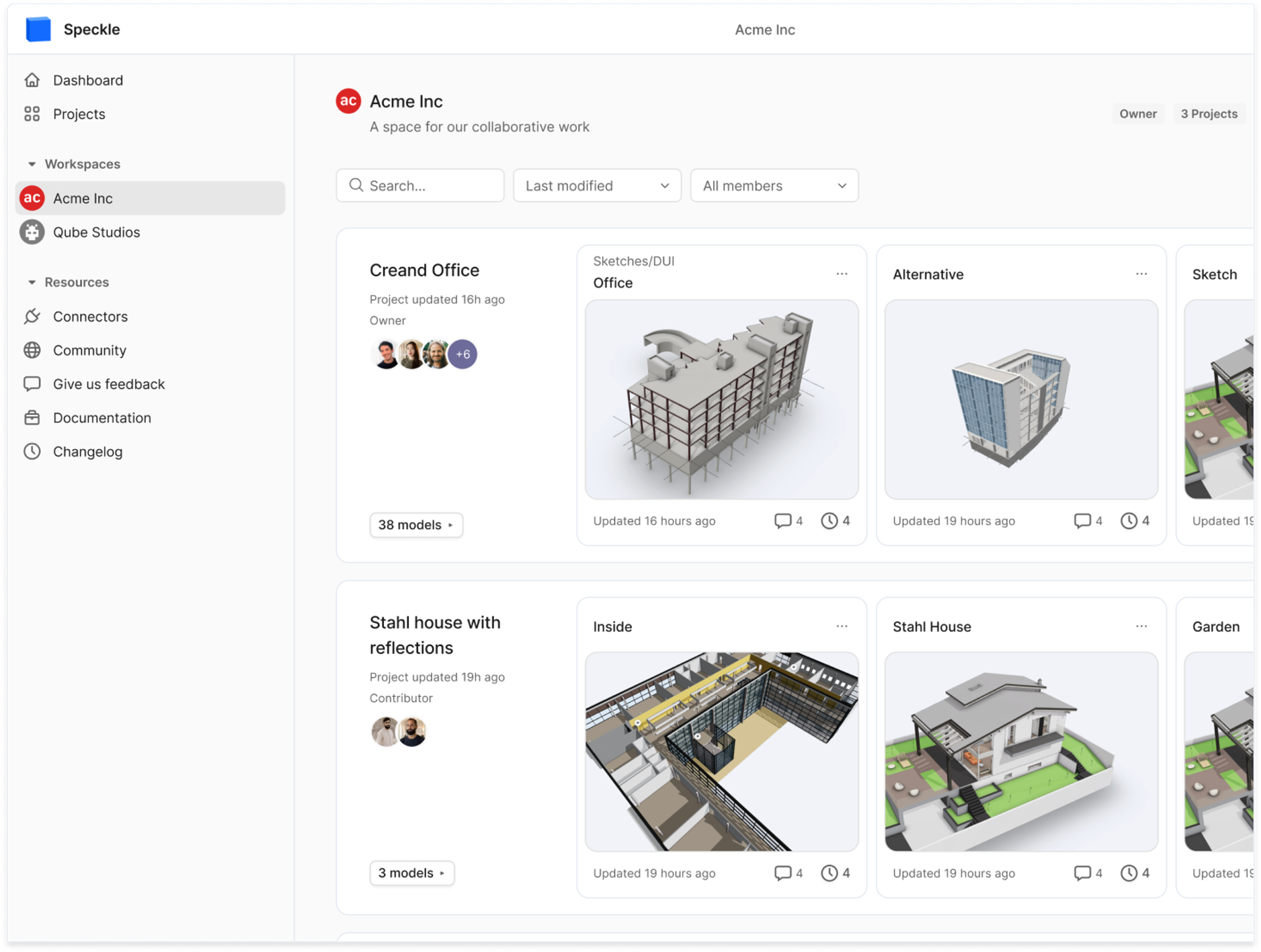Screen dimensions: 1261x952
Task: Collapse the Workspaces section
Action: 32,164
